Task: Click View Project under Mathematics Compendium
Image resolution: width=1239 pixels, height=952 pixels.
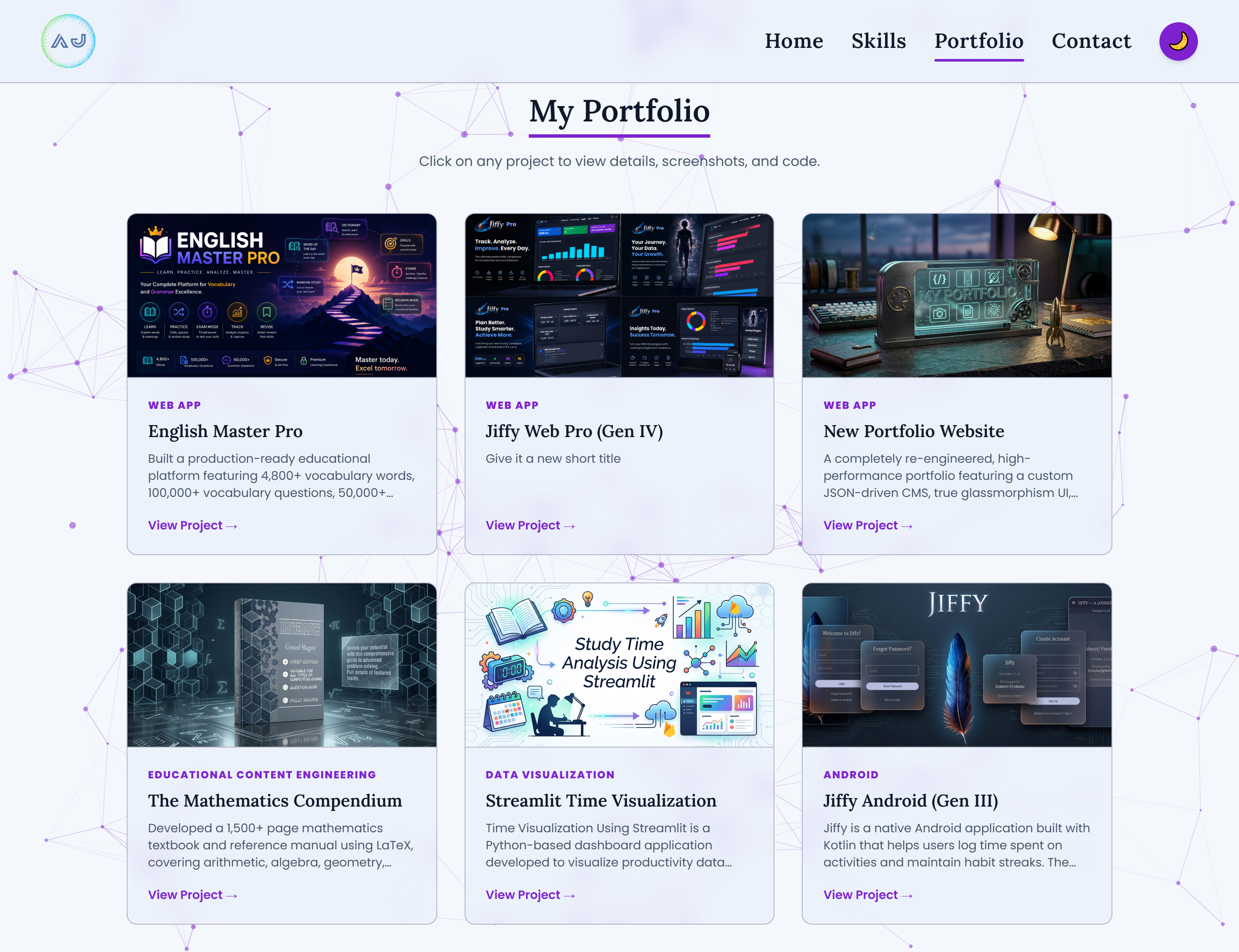Action: point(193,895)
